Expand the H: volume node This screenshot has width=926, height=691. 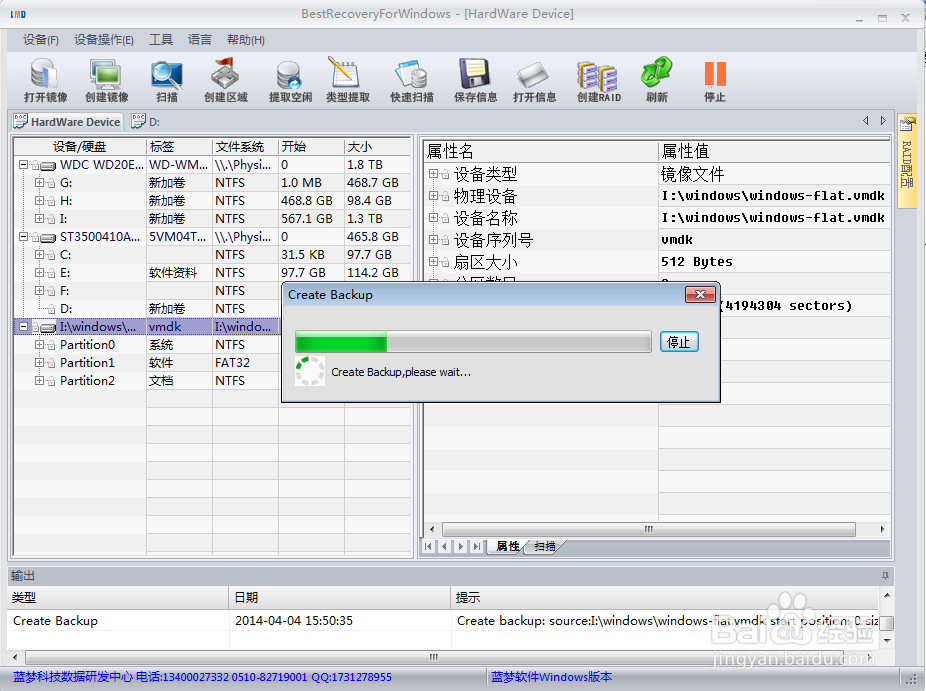point(39,201)
